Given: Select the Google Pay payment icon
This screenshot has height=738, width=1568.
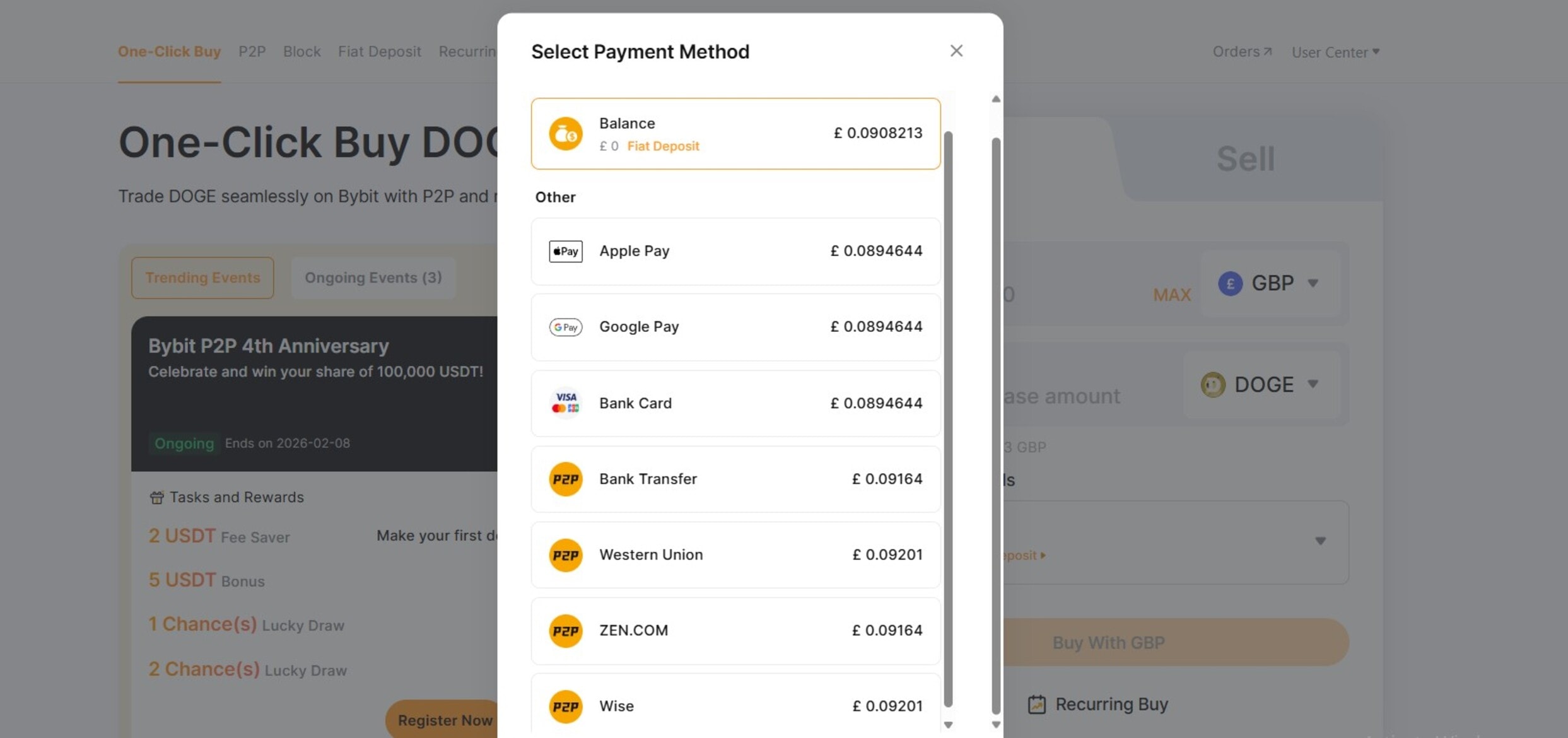Looking at the screenshot, I should (565, 327).
